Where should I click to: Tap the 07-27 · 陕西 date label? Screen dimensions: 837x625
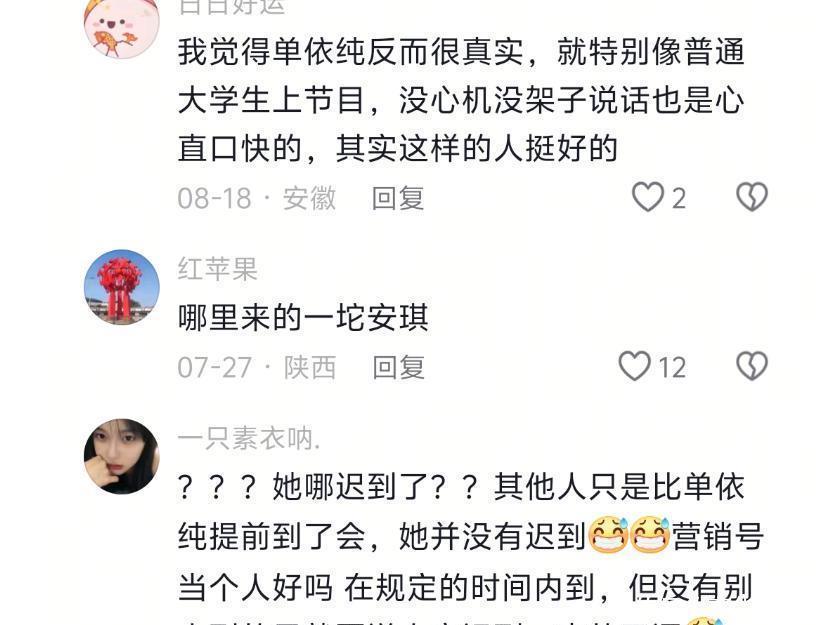(x=257, y=368)
